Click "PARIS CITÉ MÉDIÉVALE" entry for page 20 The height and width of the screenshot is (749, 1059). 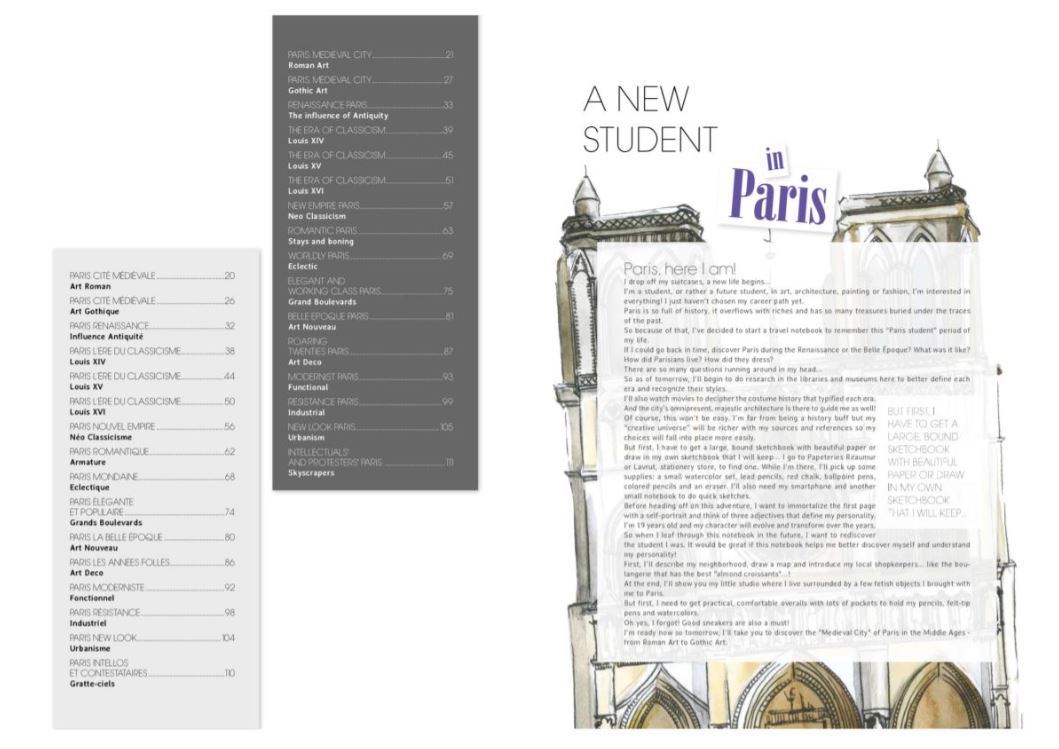(152, 276)
